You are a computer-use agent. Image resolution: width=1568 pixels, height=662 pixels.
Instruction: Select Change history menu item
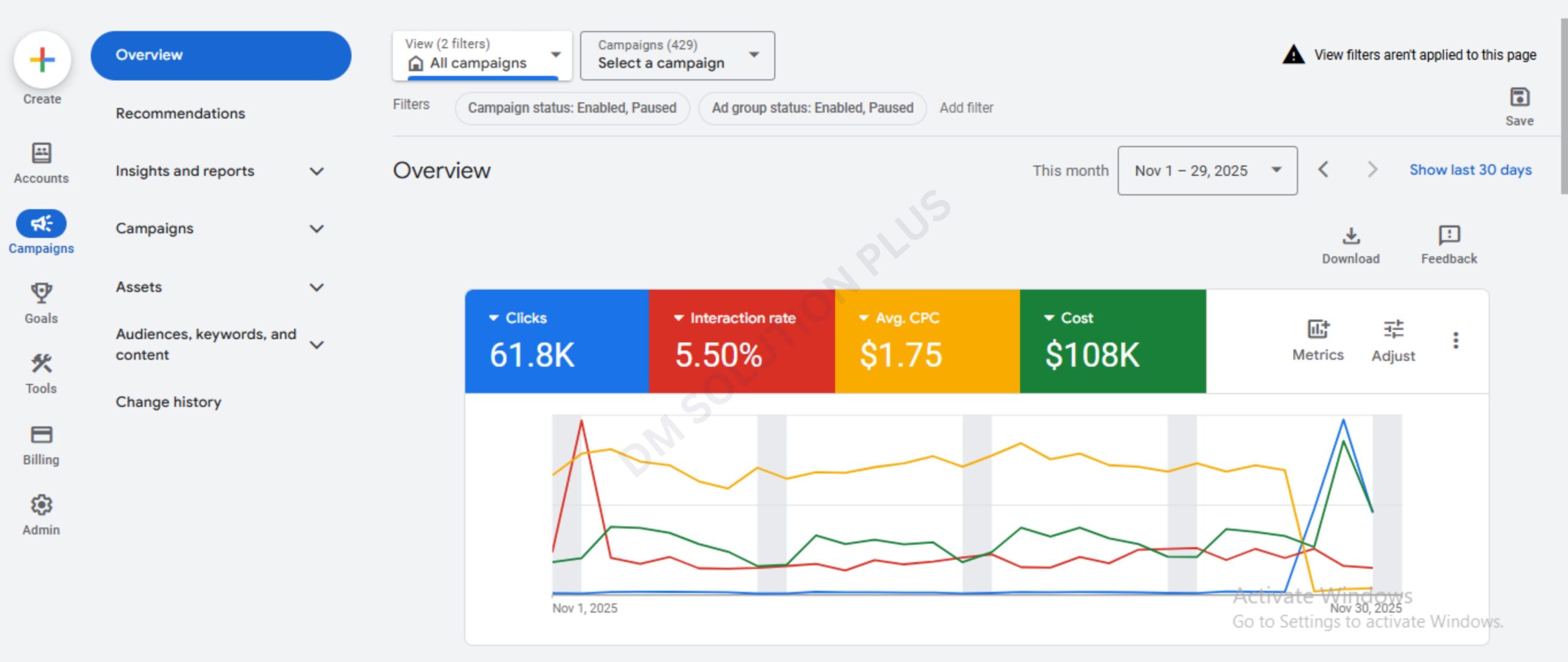click(168, 402)
